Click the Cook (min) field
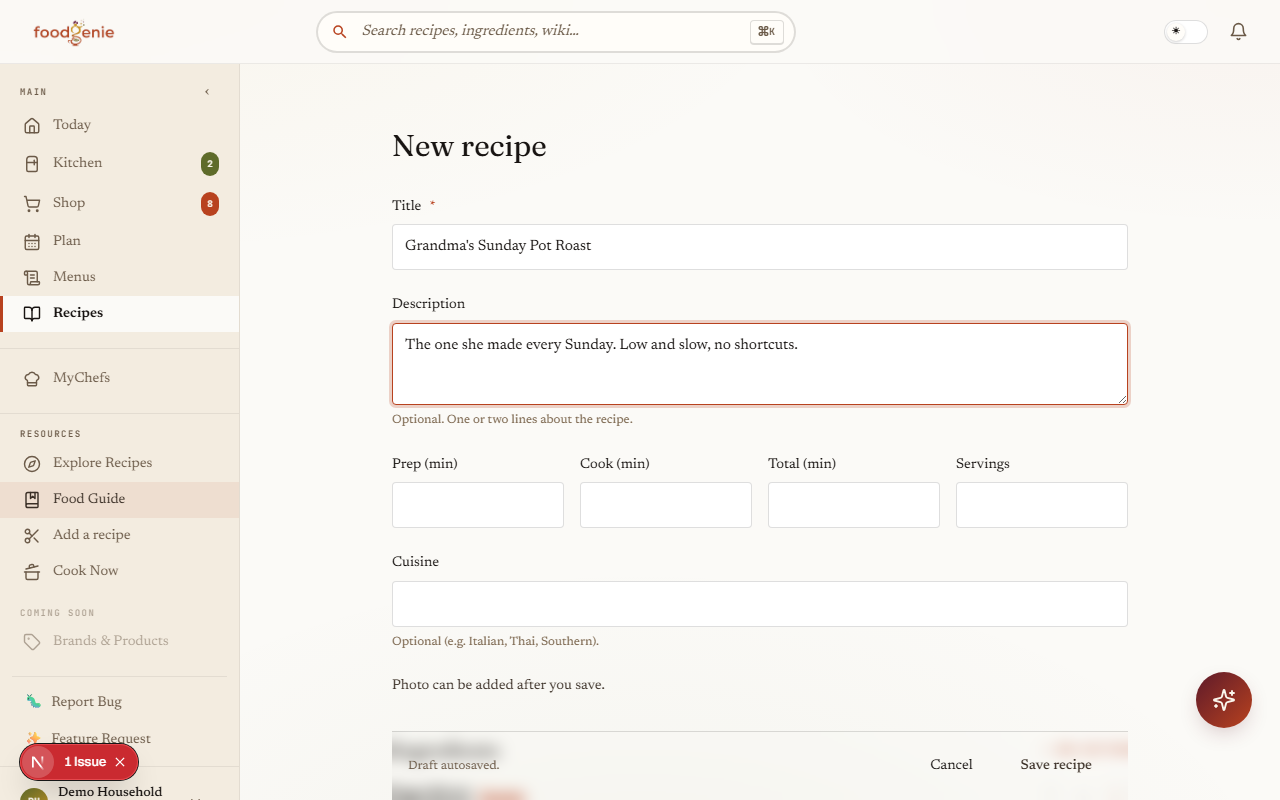1280x800 pixels. [x=666, y=505]
